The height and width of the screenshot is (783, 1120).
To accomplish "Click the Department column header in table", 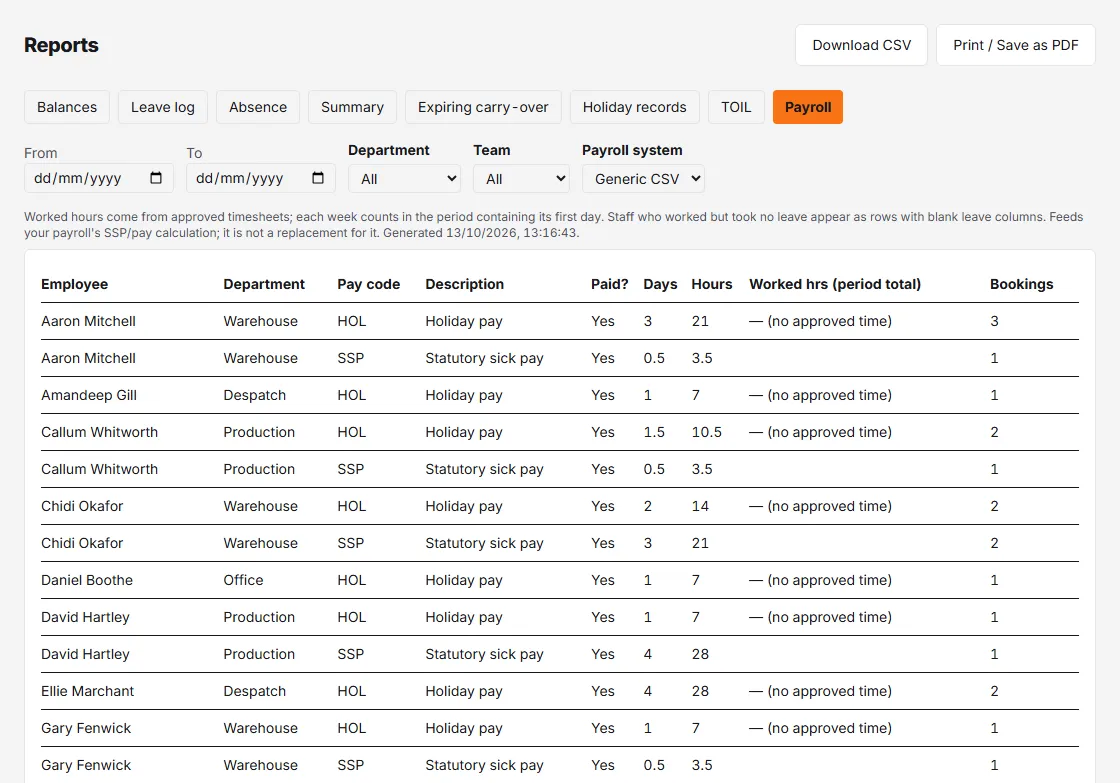I will 264,284.
